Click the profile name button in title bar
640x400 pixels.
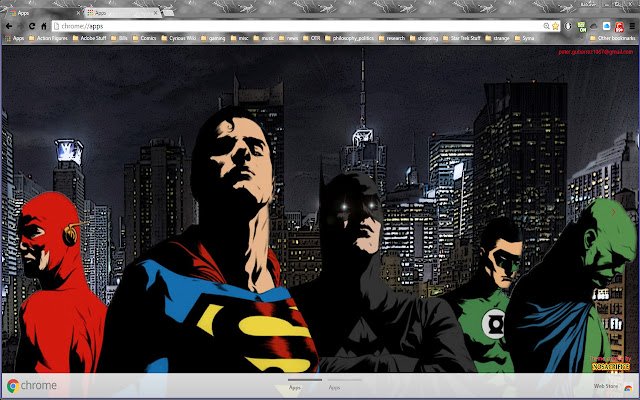click(x=588, y=4)
